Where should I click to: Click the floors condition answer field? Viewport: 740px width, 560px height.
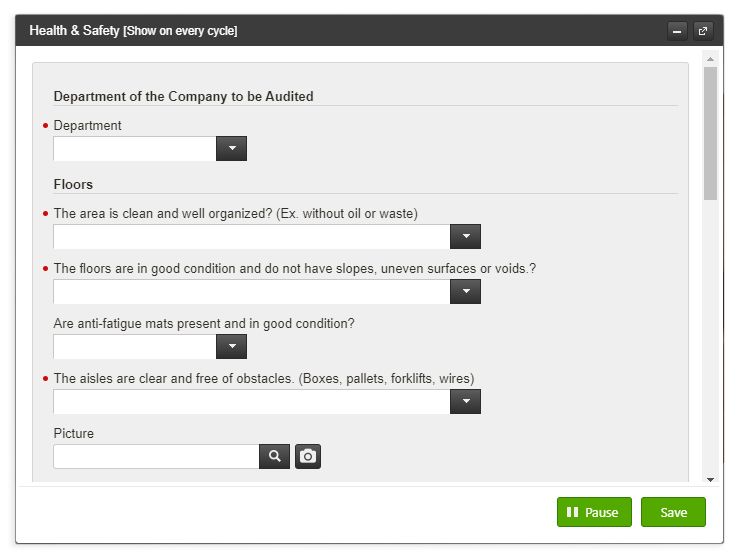point(252,292)
